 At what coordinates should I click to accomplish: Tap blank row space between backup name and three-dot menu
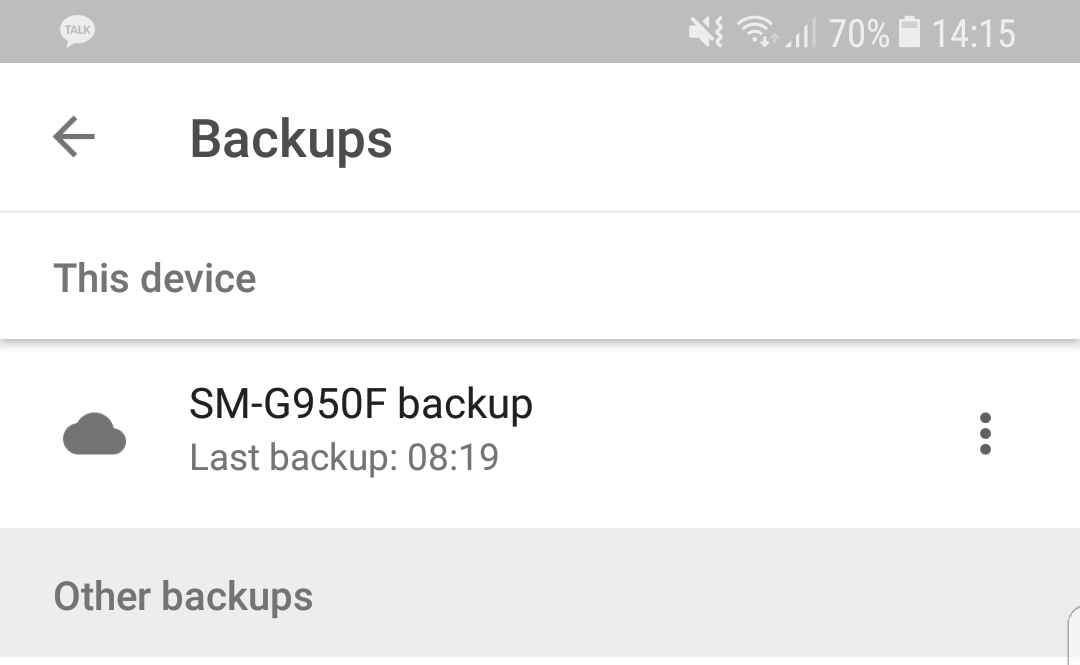pos(750,433)
